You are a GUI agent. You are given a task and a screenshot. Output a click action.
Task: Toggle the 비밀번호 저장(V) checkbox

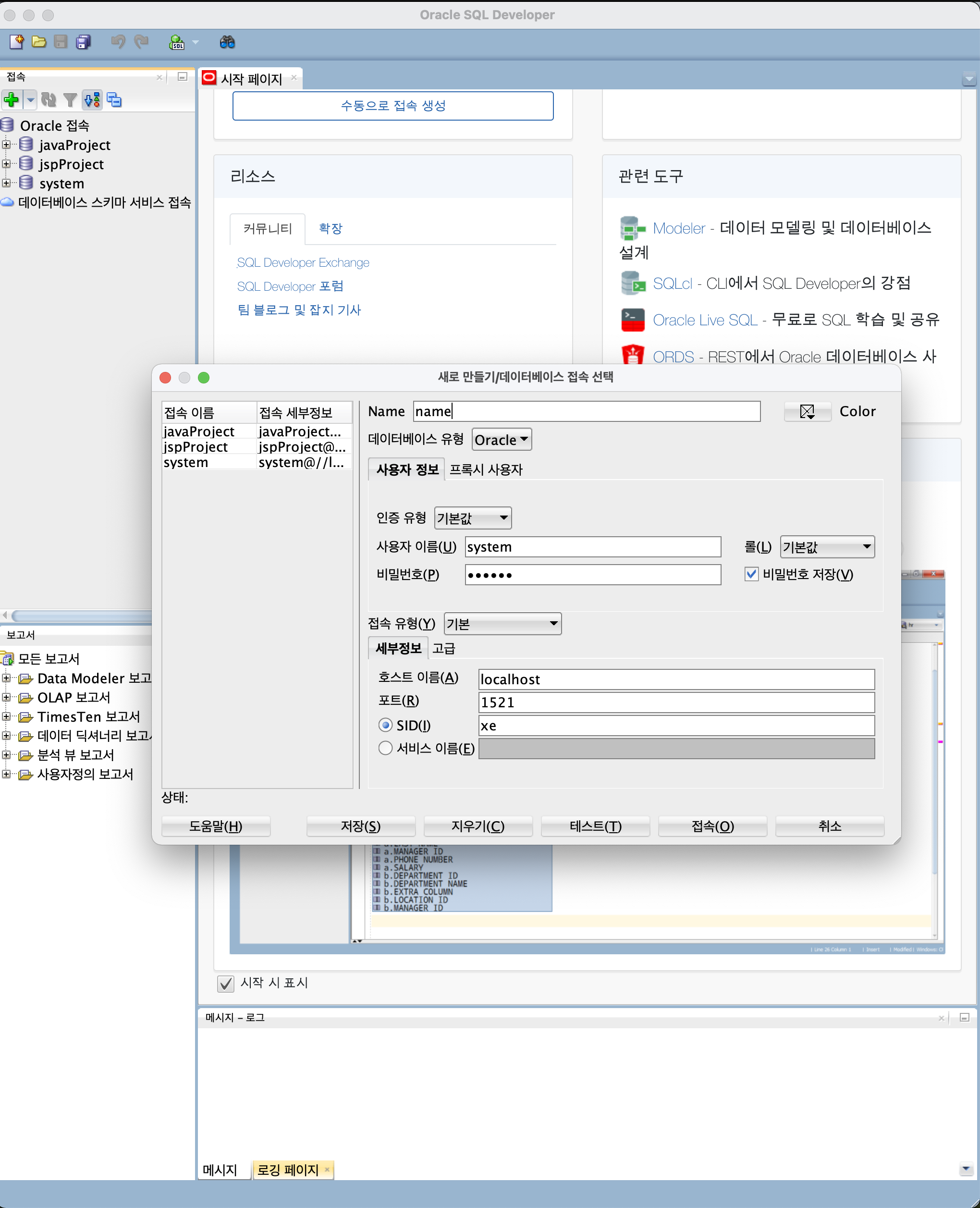[751, 574]
